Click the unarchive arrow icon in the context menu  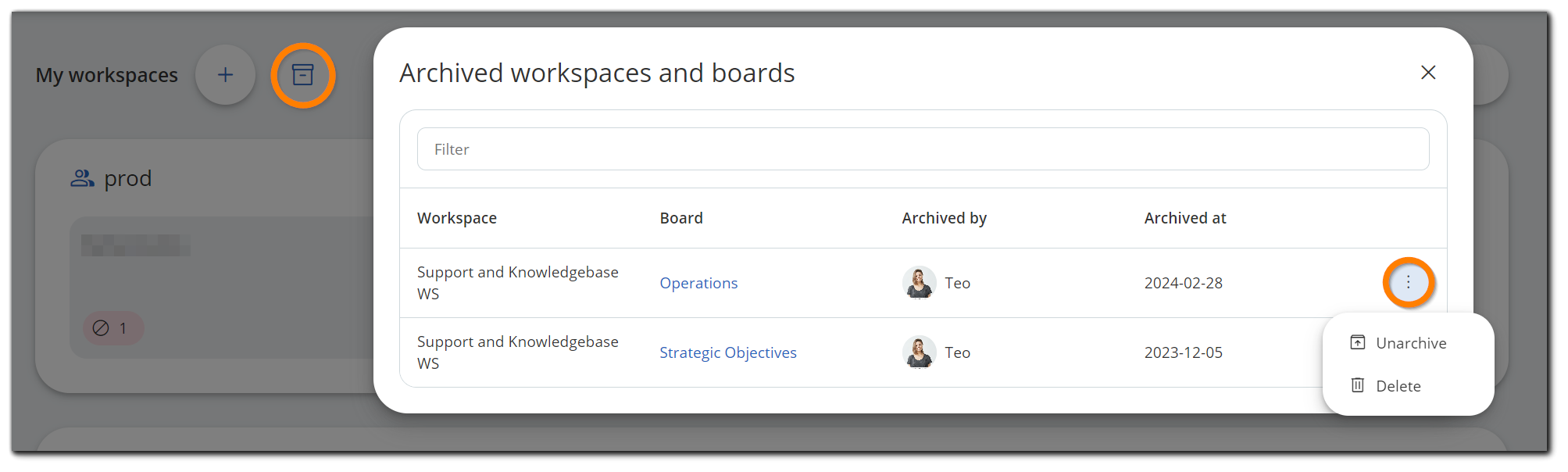pyautogui.click(x=1357, y=342)
